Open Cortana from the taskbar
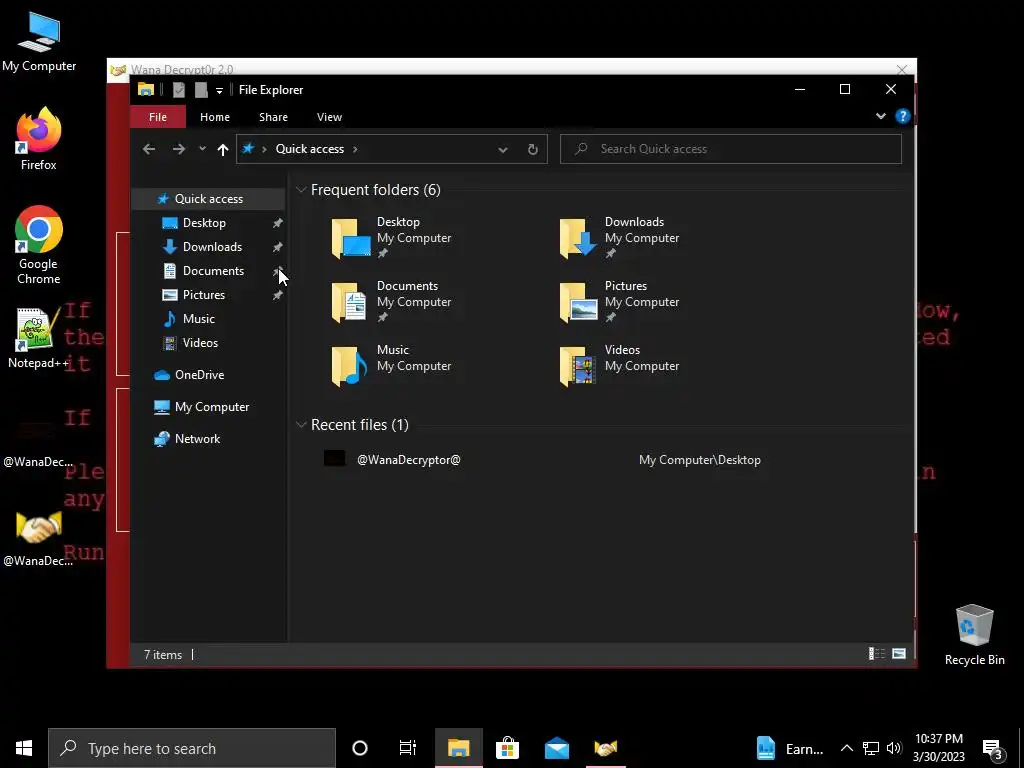 [360, 748]
